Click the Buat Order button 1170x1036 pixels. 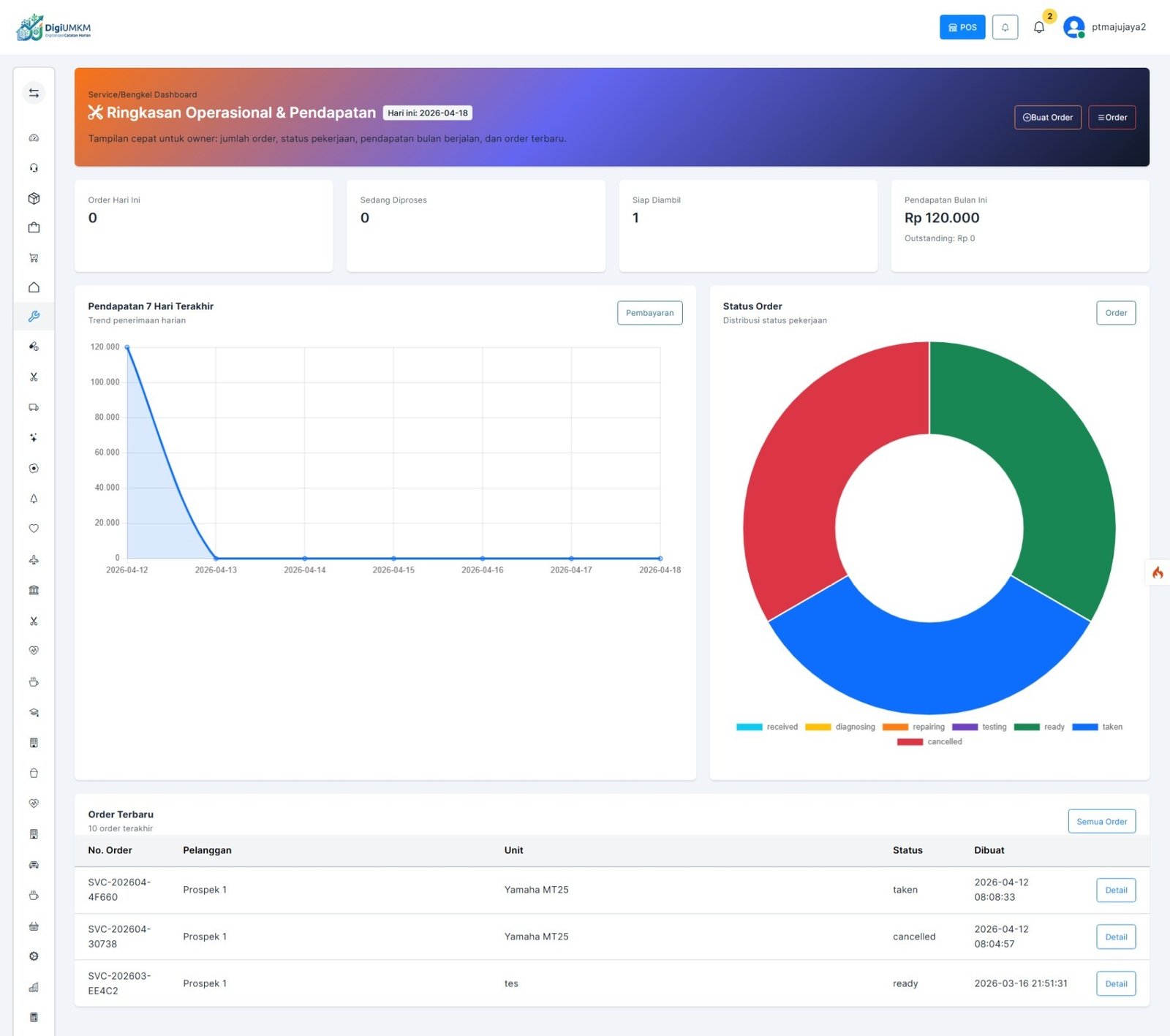point(1047,118)
